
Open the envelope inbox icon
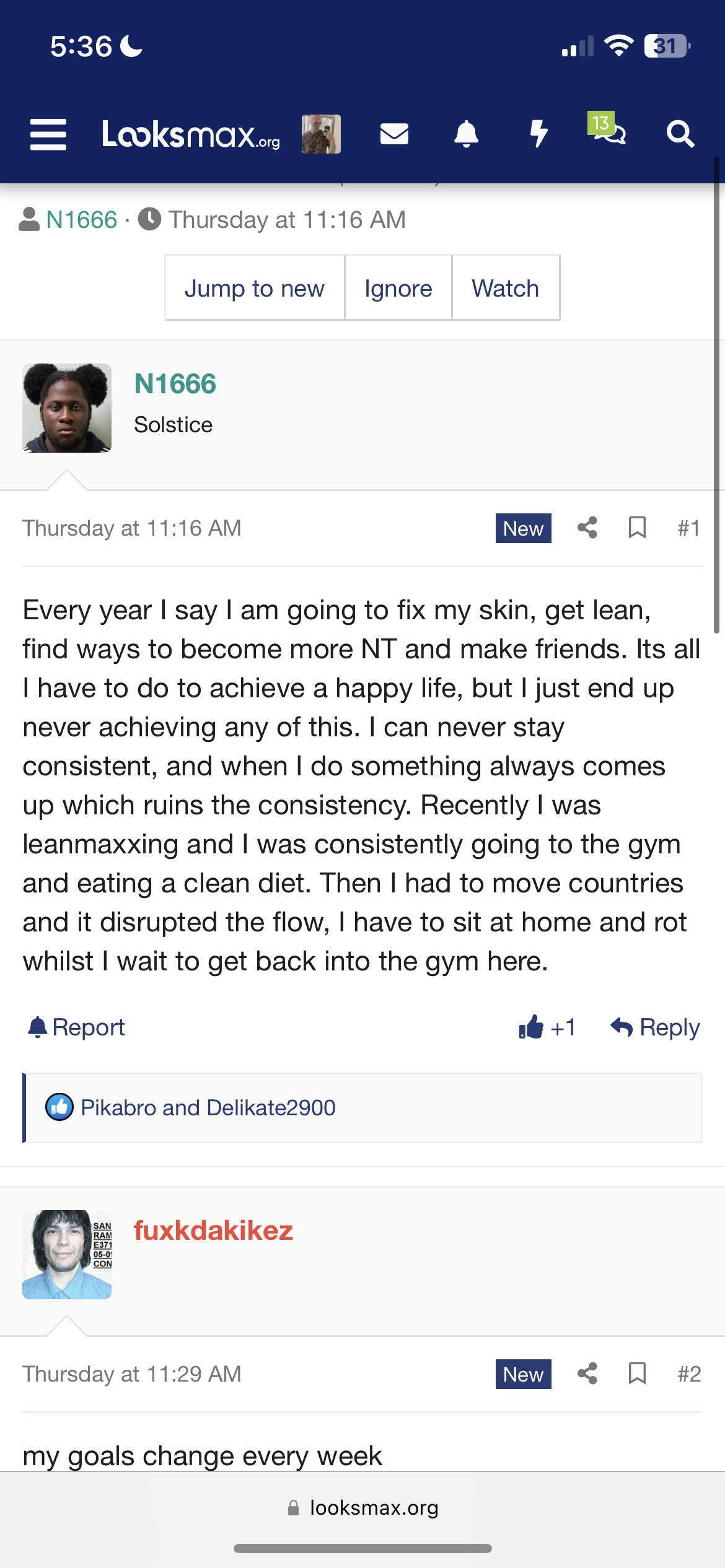click(x=394, y=134)
